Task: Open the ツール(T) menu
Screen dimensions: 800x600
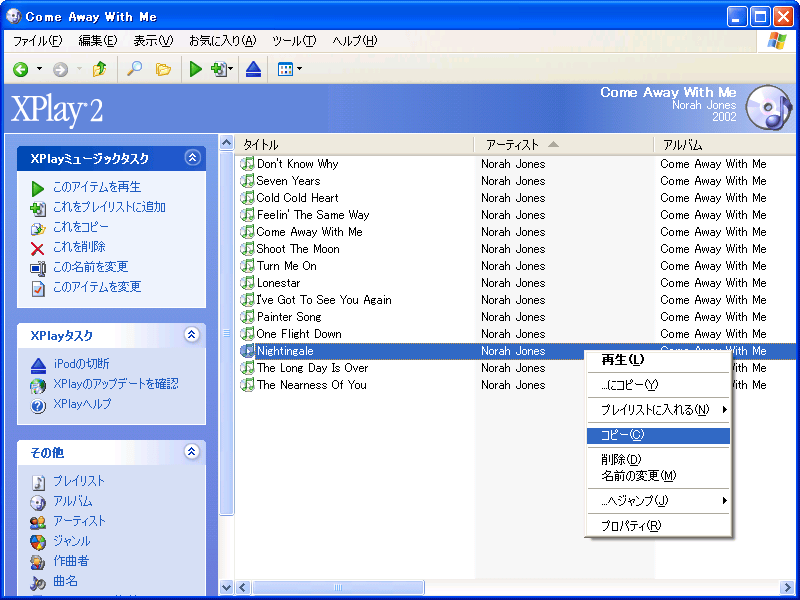Action: pos(294,41)
